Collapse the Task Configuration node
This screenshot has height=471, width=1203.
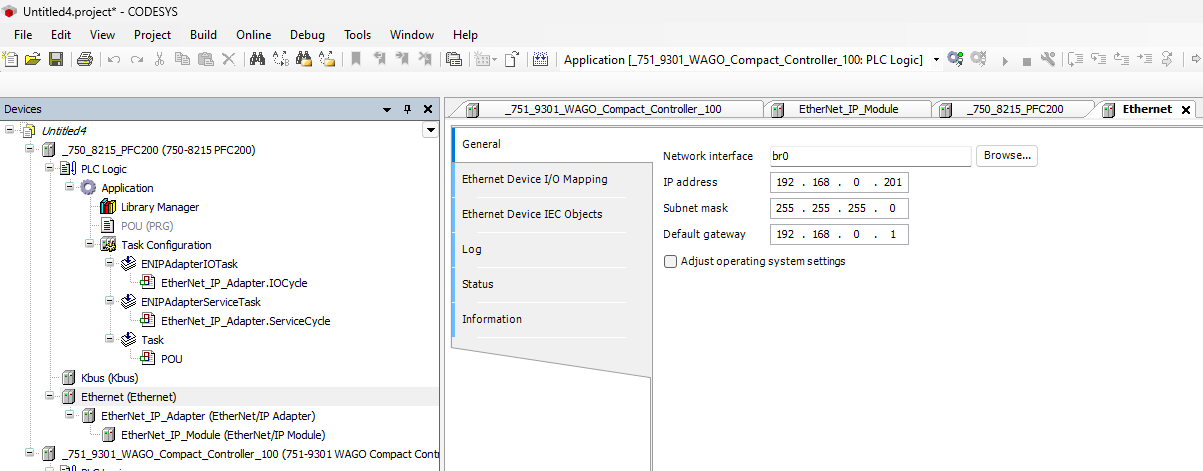tap(90, 245)
